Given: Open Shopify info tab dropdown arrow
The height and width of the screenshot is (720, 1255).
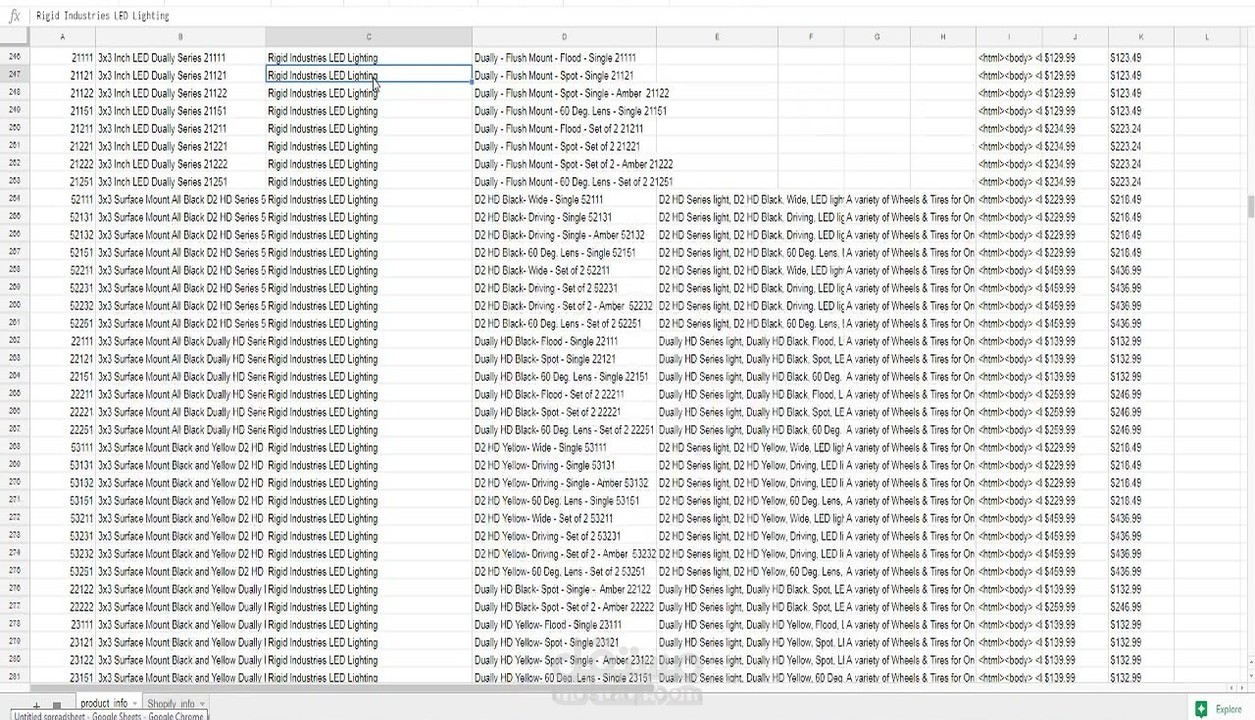Looking at the screenshot, I should (x=202, y=704).
